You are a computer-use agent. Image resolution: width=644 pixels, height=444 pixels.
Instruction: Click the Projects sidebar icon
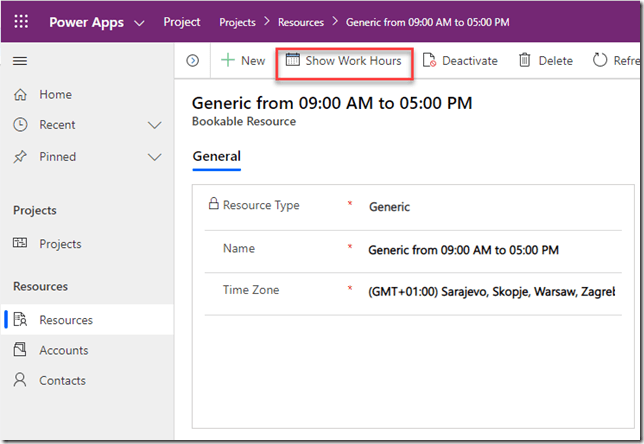20,244
